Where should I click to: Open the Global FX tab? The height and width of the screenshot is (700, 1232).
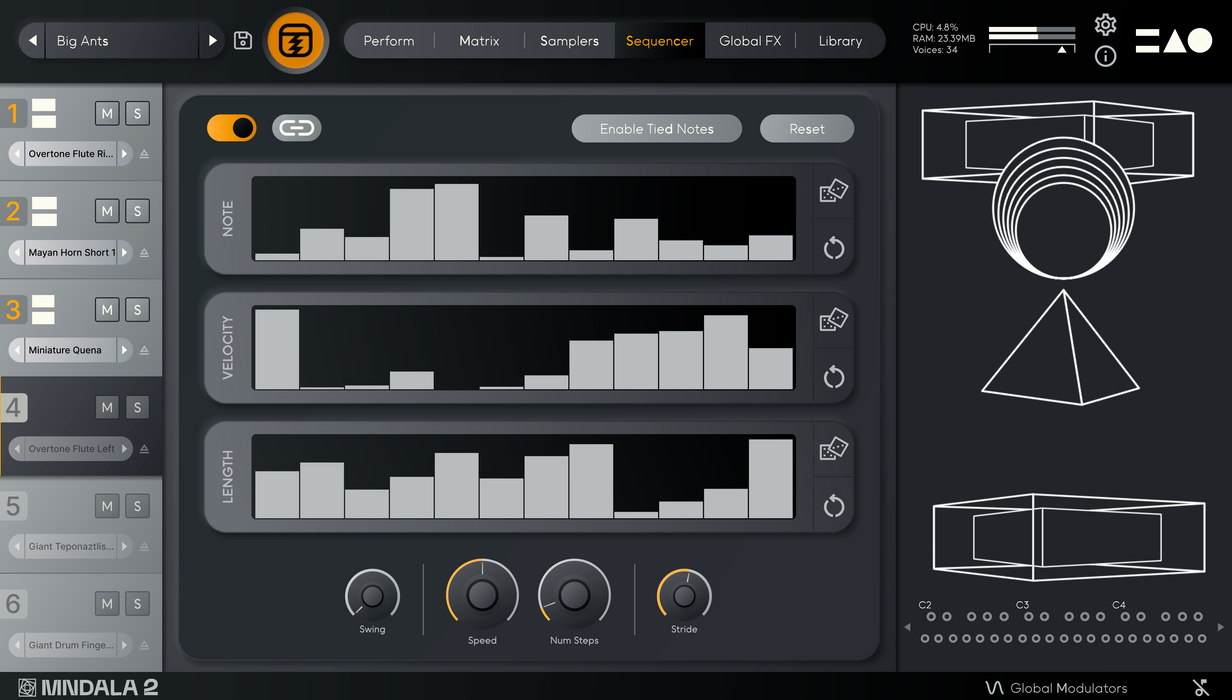(x=750, y=41)
